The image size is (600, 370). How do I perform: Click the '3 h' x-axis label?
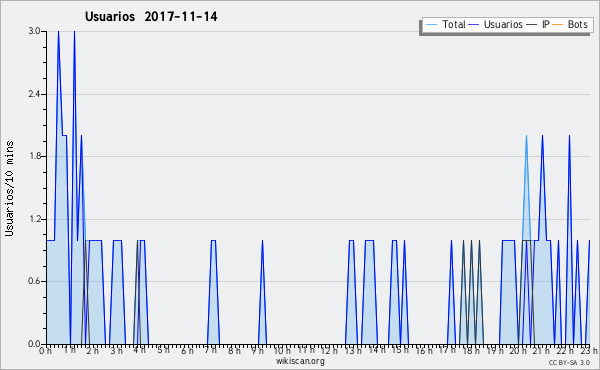(x=116, y=350)
